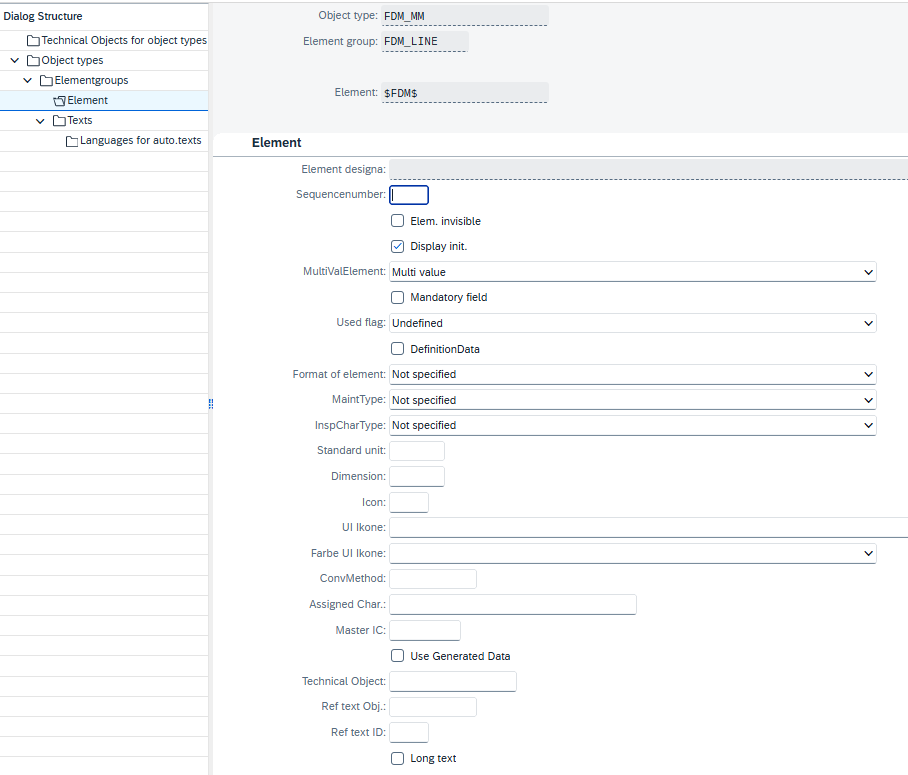Select the Elementgroups tree entry
Screen dimensions: 908x775
(x=91, y=81)
